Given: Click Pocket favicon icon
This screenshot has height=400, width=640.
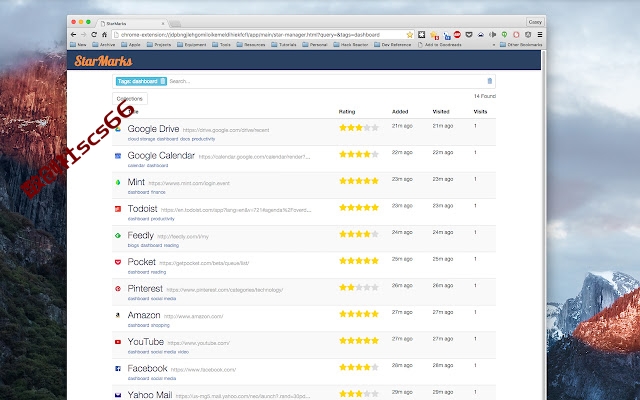Looking at the screenshot, I should pyautogui.click(x=118, y=262).
